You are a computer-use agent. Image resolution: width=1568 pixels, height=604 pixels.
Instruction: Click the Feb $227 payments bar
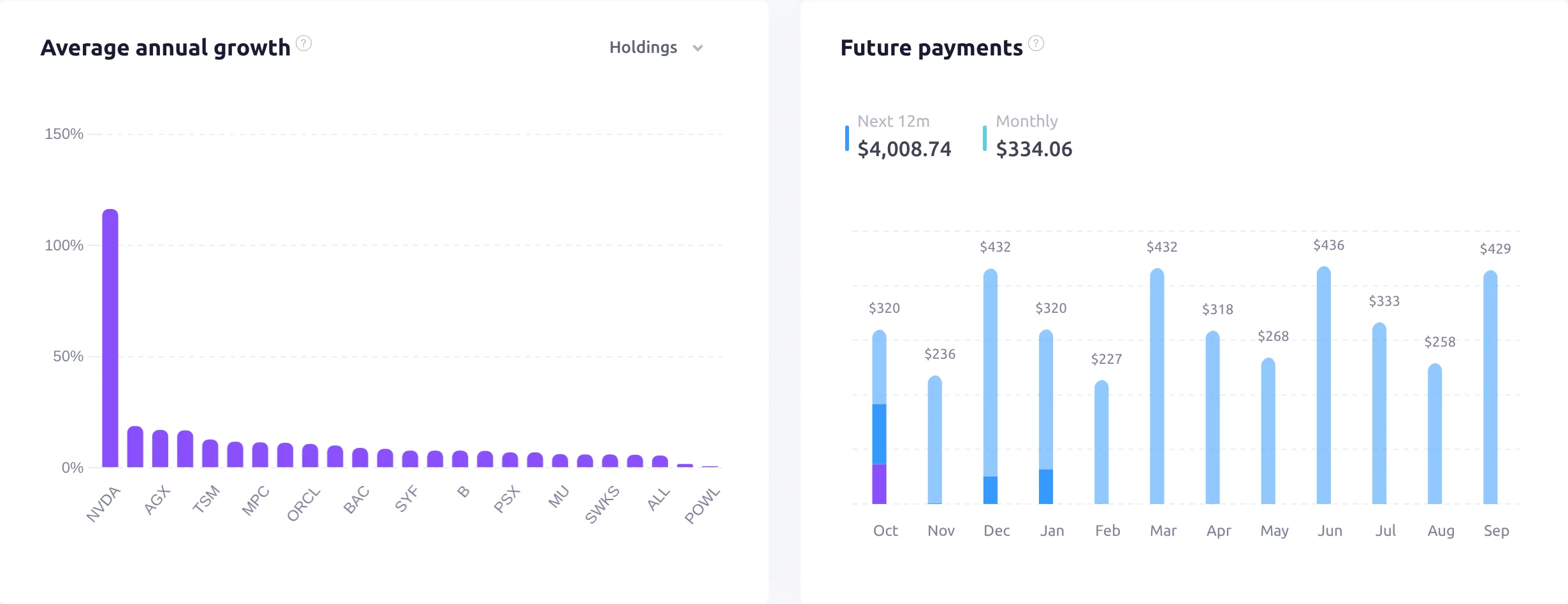click(x=1101, y=442)
